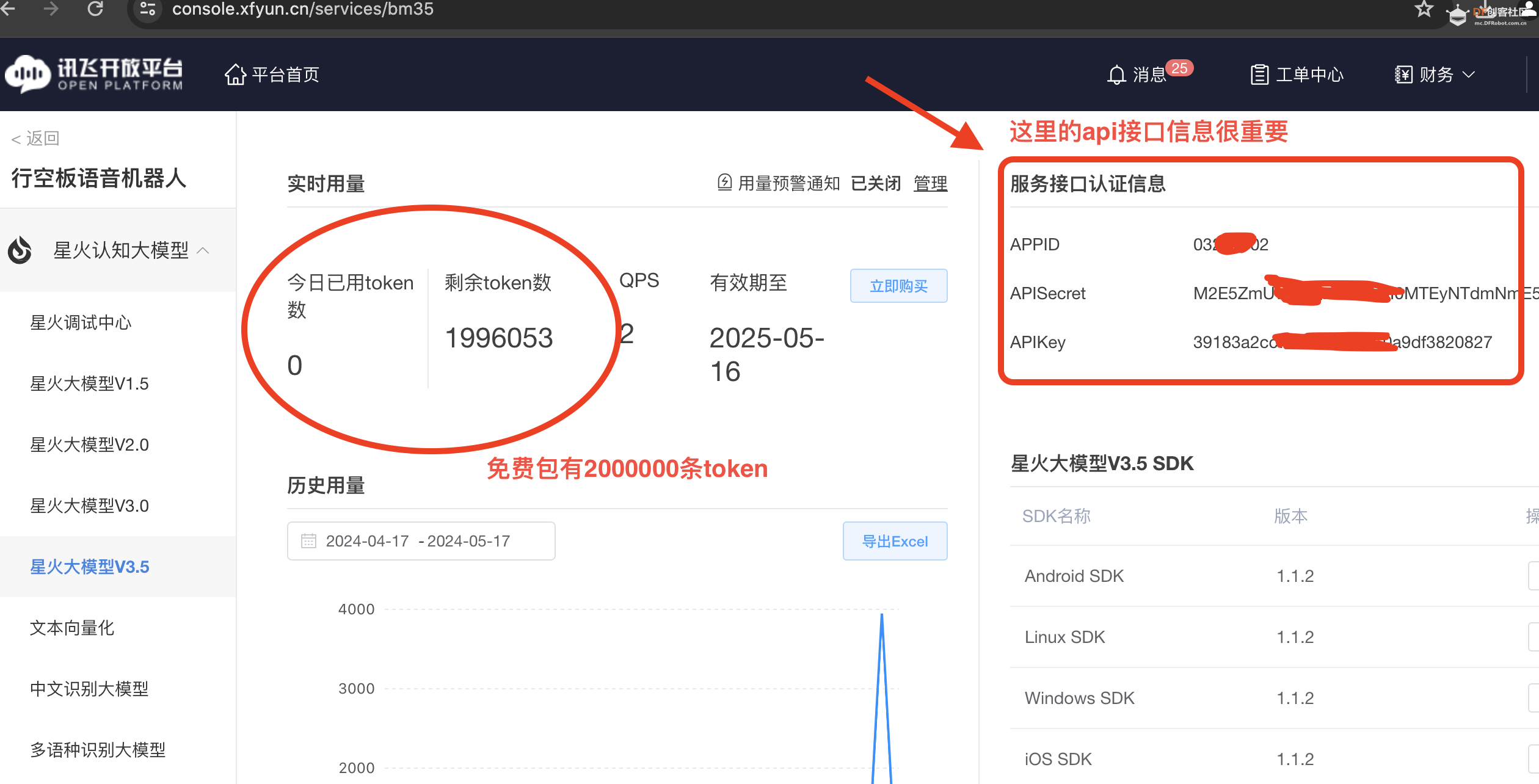
Task: Click the 工单中心 clipboard icon
Action: point(1259,74)
